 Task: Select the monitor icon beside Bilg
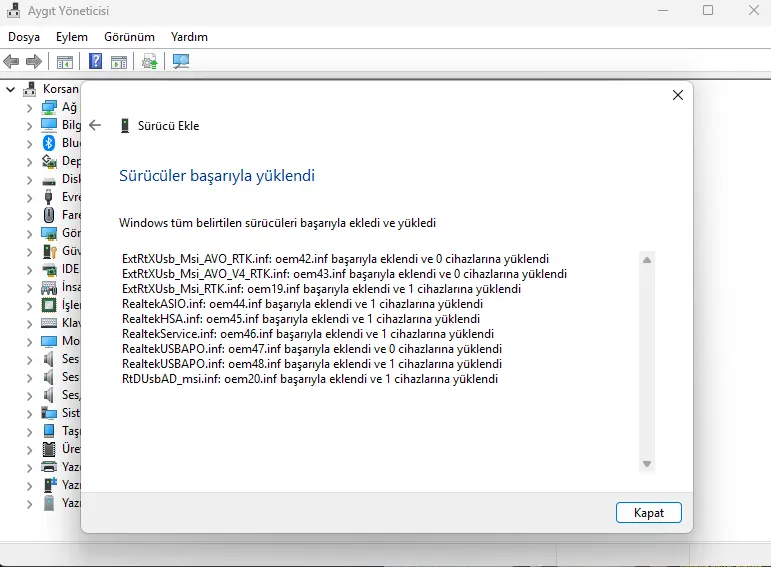49,125
